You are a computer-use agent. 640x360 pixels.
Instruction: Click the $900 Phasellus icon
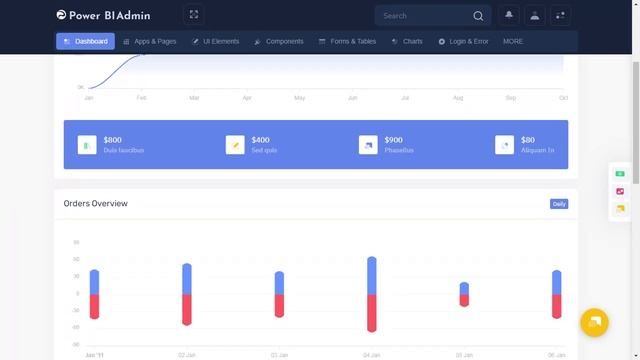[368, 145]
